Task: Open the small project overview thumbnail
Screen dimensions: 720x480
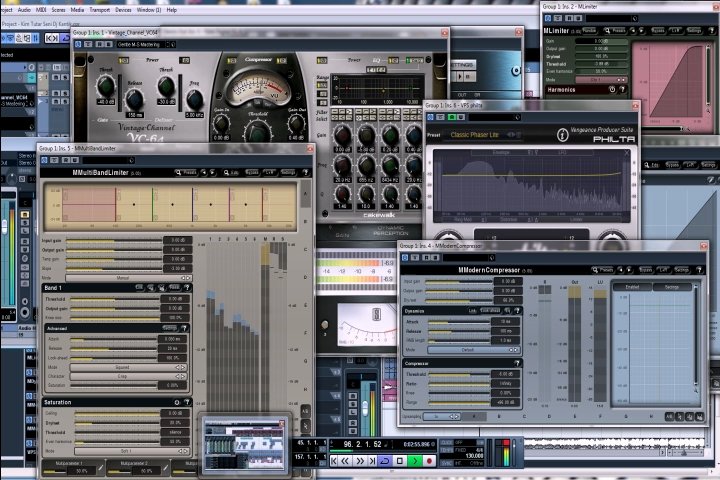Action: coord(244,444)
